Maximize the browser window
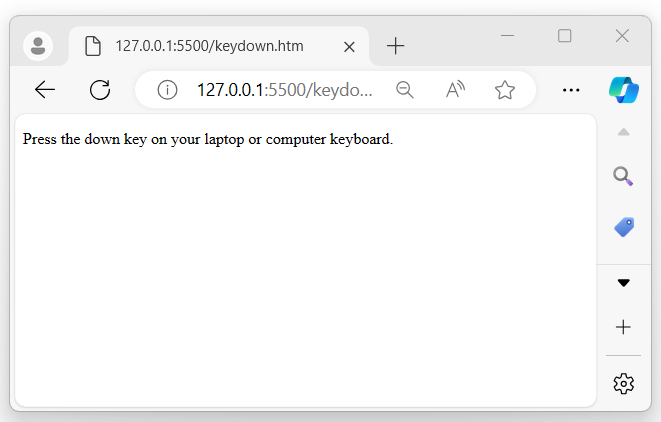The width and height of the screenshot is (661, 422). [565, 36]
